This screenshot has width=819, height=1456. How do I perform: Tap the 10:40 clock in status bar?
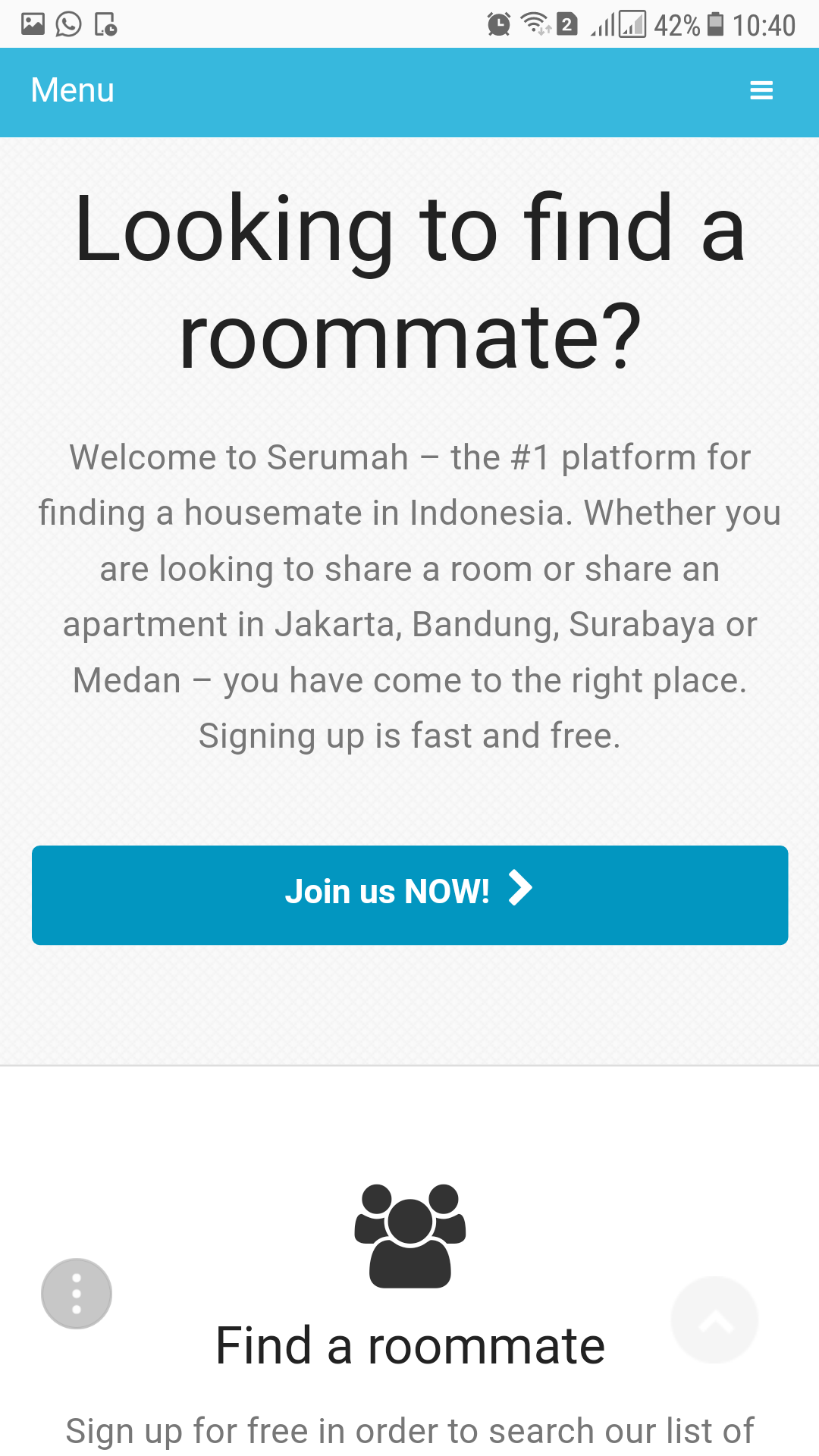(764, 26)
